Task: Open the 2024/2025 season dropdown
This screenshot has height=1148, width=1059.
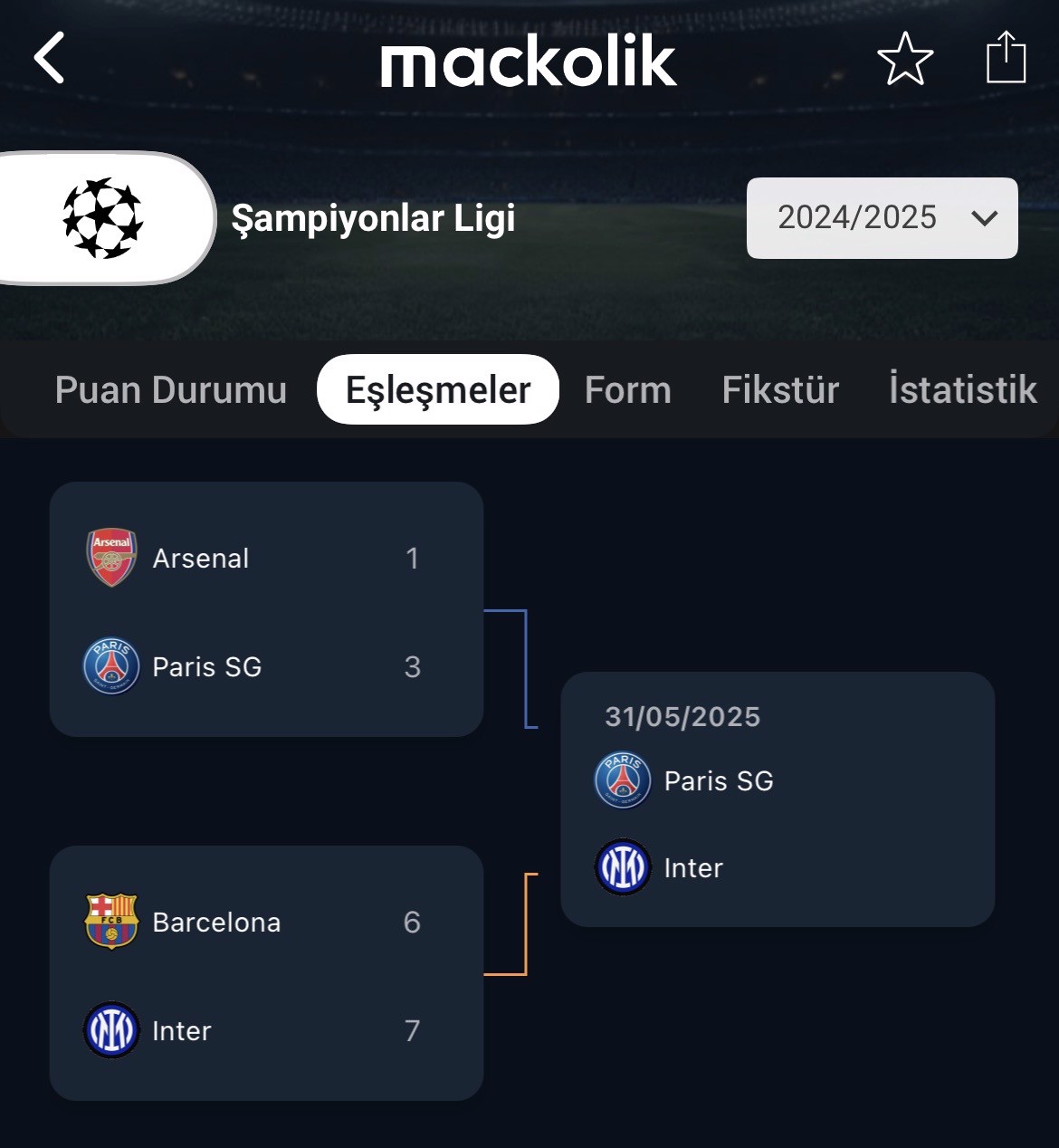Action: click(x=882, y=218)
